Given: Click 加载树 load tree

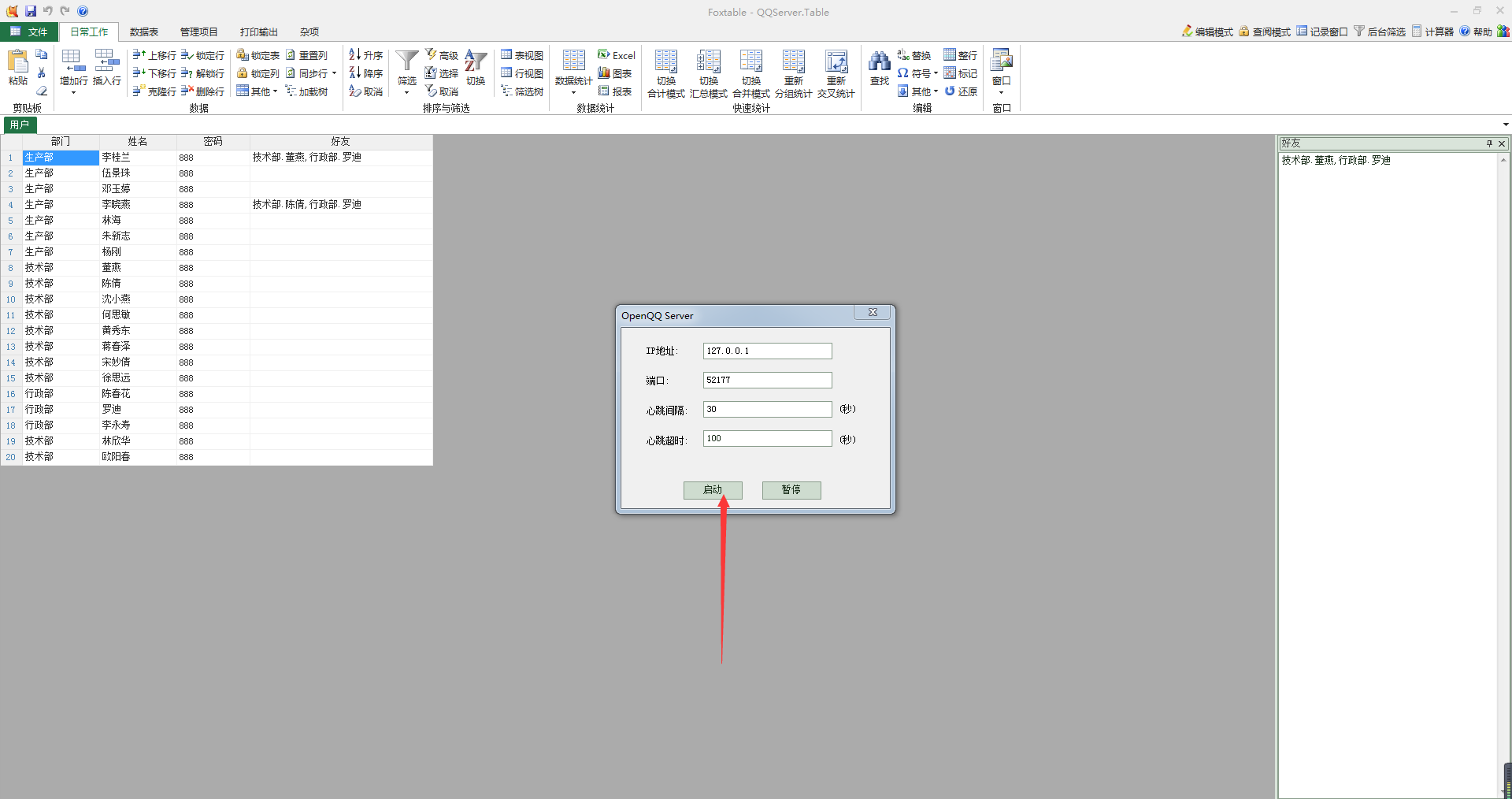Looking at the screenshot, I should click(x=306, y=91).
